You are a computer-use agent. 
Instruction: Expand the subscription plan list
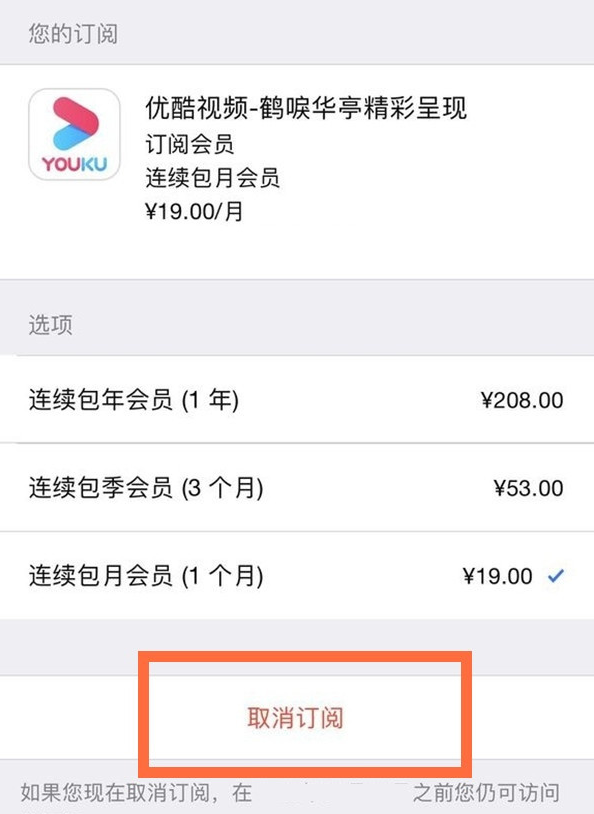[x=50, y=325]
